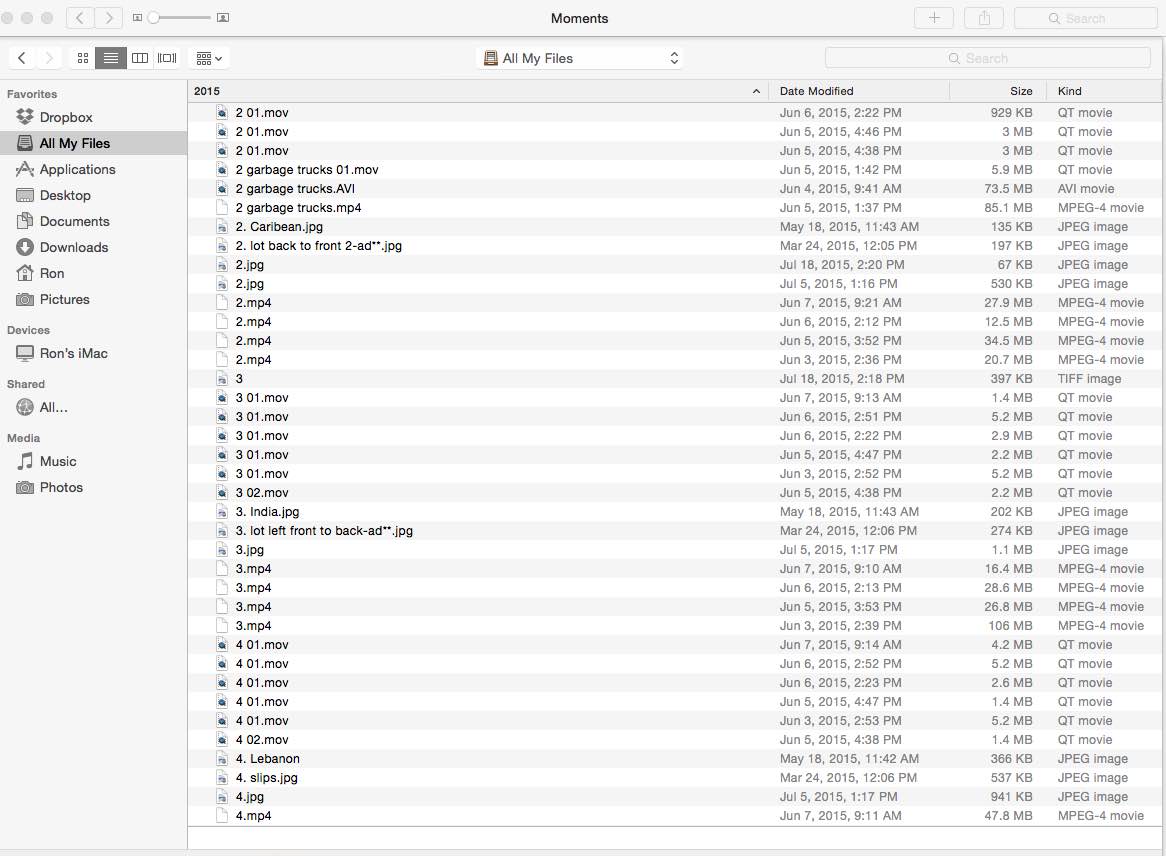The height and width of the screenshot is (856, 1166).
Task: Select 3 01.mov sized 2.9 MB
Action: tap(674, 436)
